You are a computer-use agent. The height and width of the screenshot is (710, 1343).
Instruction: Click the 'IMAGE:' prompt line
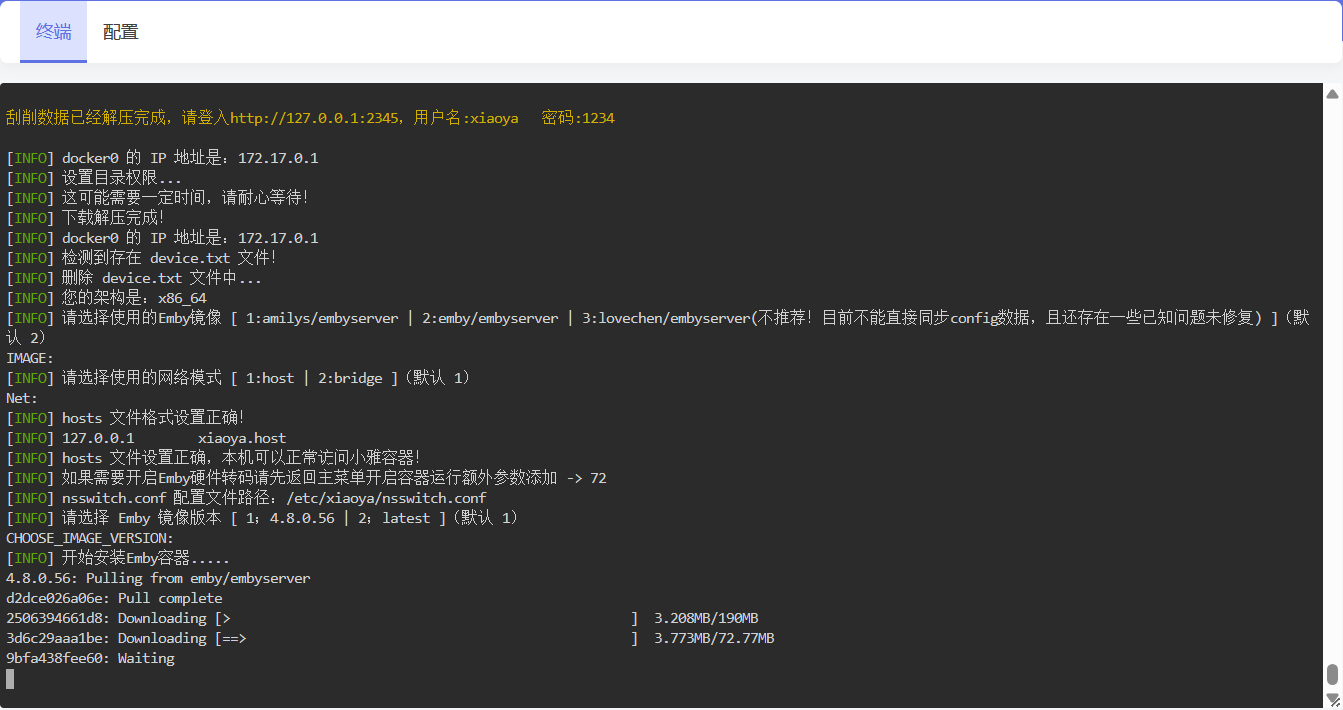(30, 358)
